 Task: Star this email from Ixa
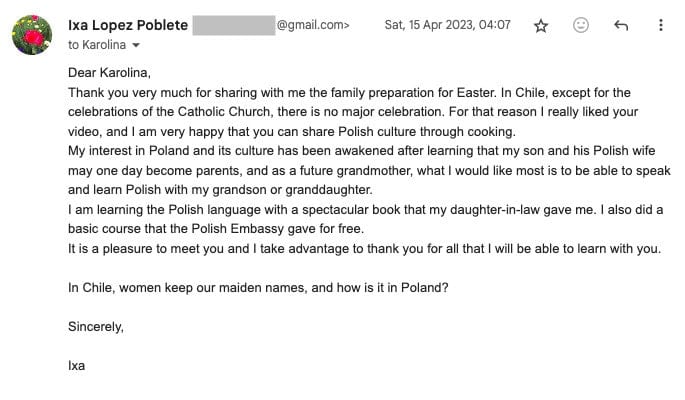click(x=541, y=26)
